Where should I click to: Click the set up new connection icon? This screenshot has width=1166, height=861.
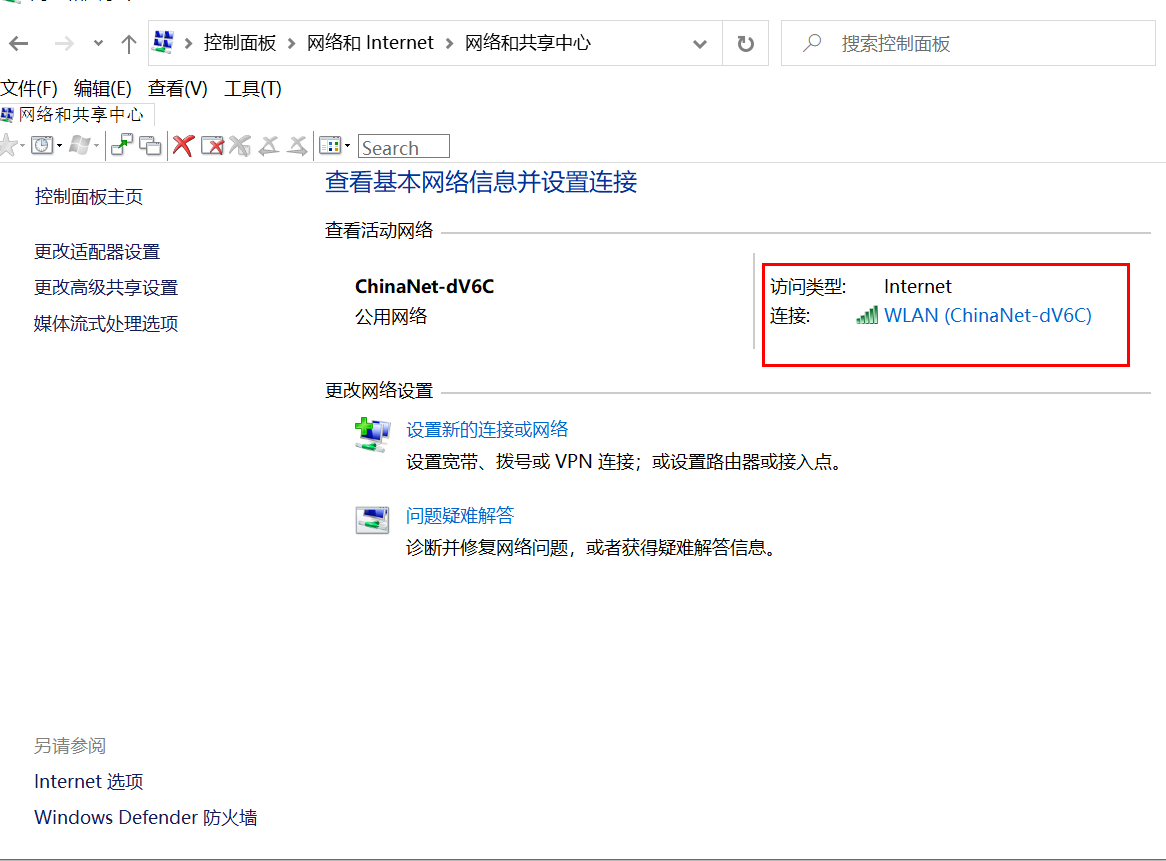[x=372, y=435]
